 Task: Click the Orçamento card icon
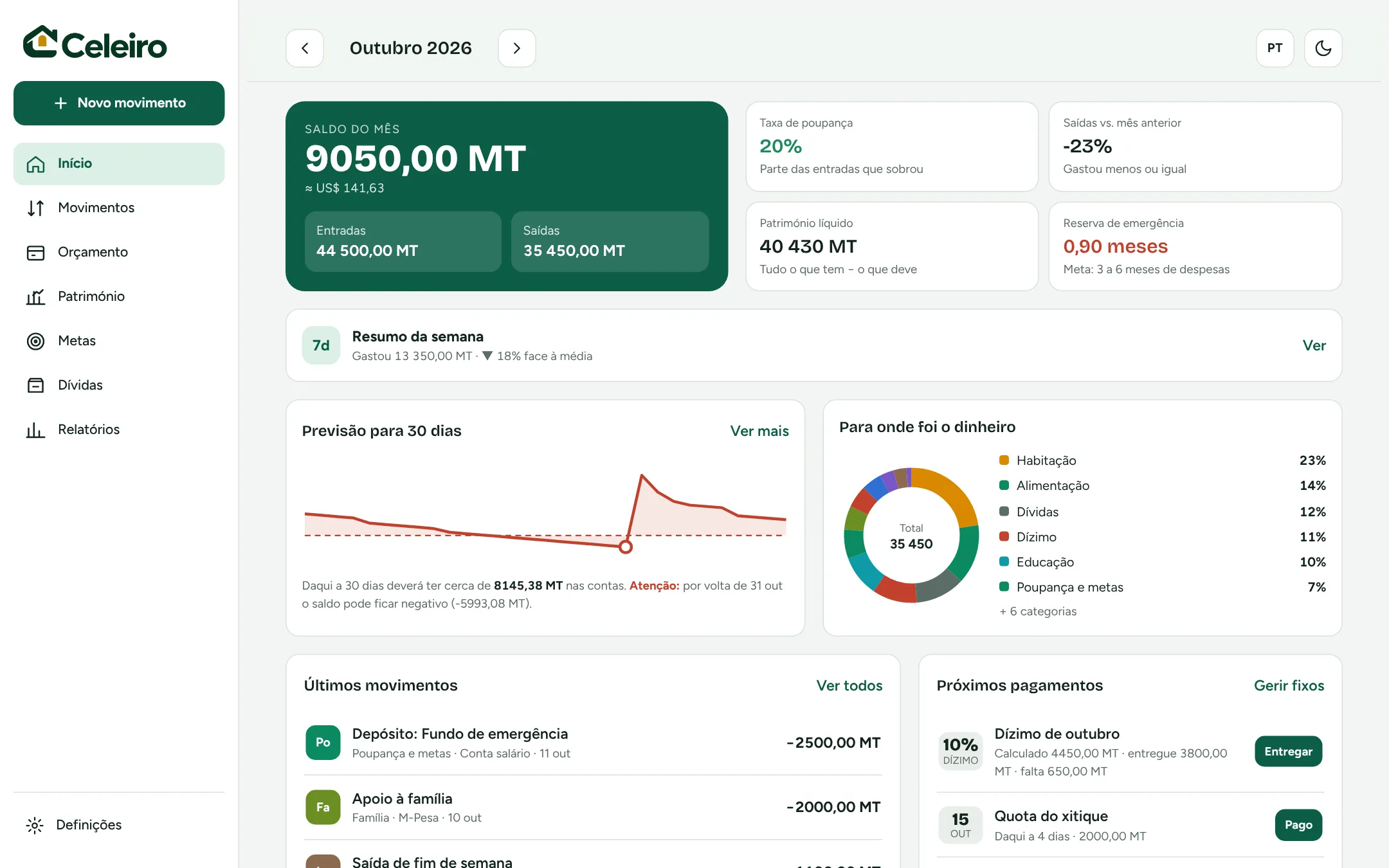pos(35,252)
